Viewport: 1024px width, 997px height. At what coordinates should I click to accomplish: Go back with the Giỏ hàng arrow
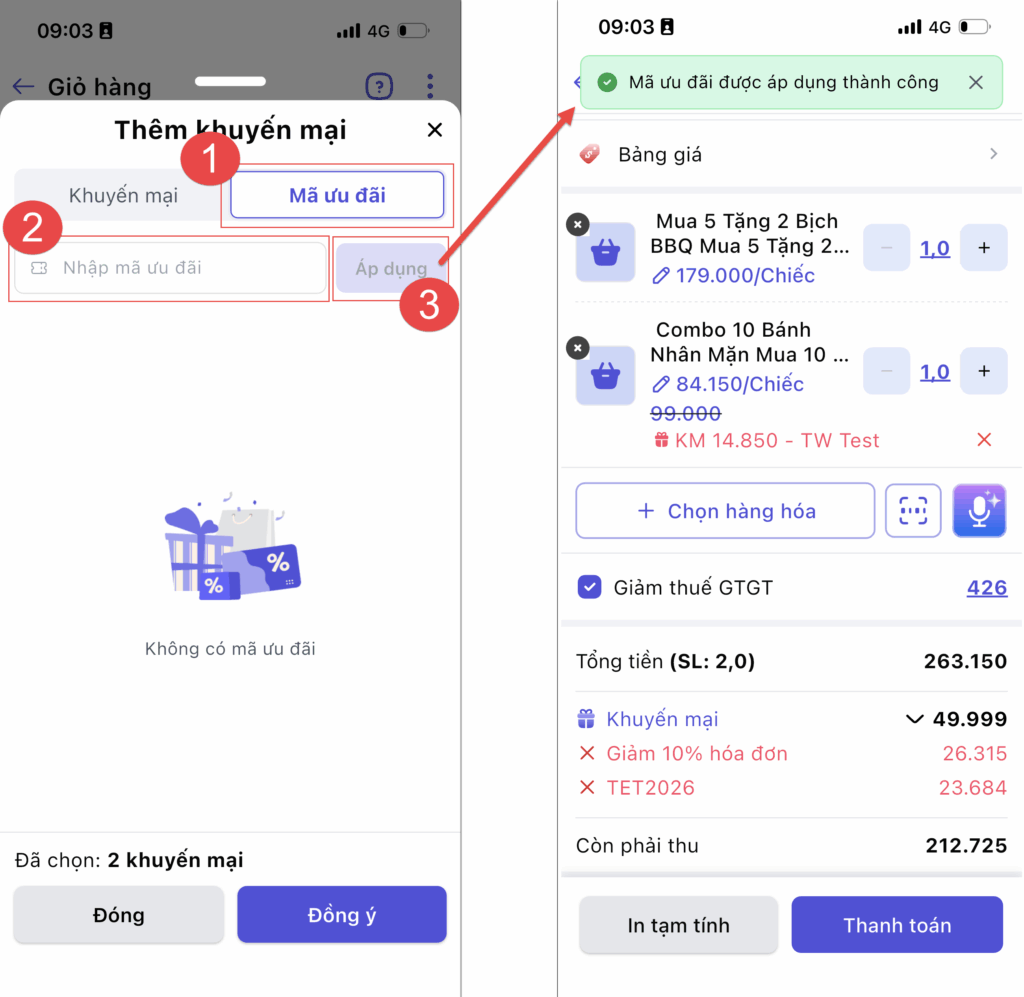click(x=23, y=86)
